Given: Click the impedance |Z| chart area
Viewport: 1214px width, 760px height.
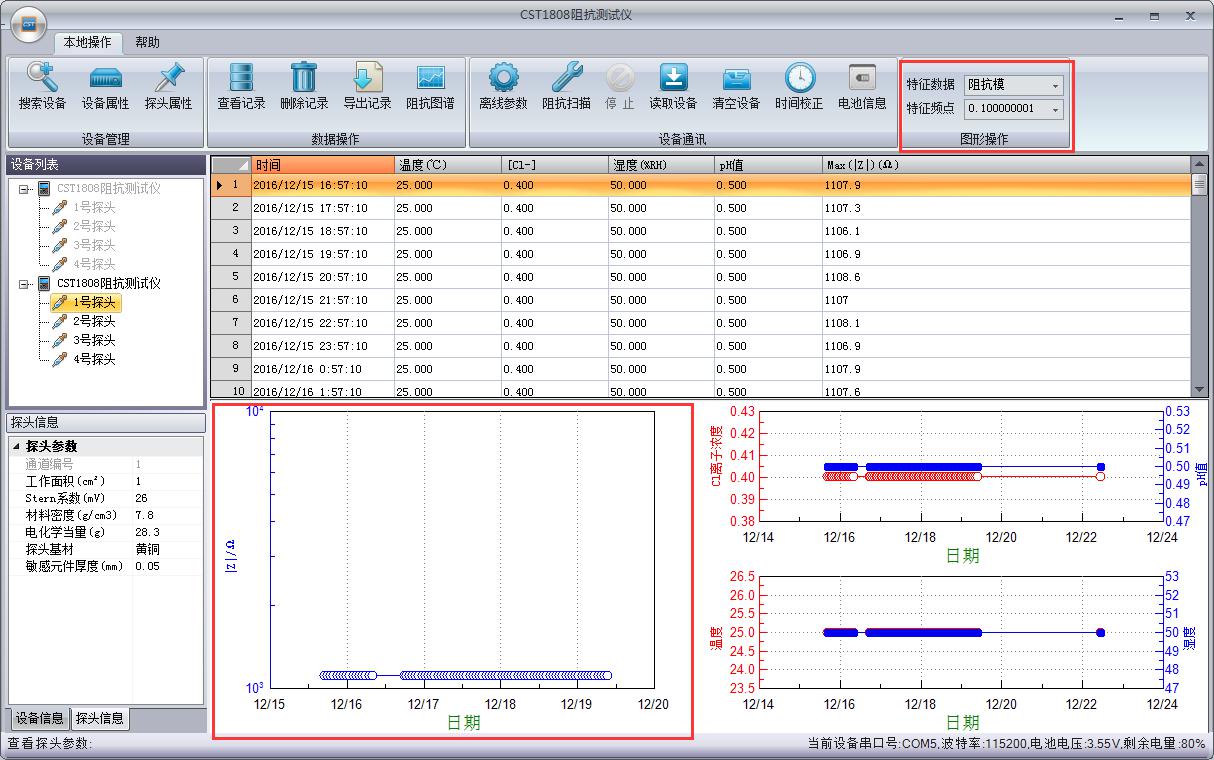Looking at the screenshot, I should [x=461, y=549].
